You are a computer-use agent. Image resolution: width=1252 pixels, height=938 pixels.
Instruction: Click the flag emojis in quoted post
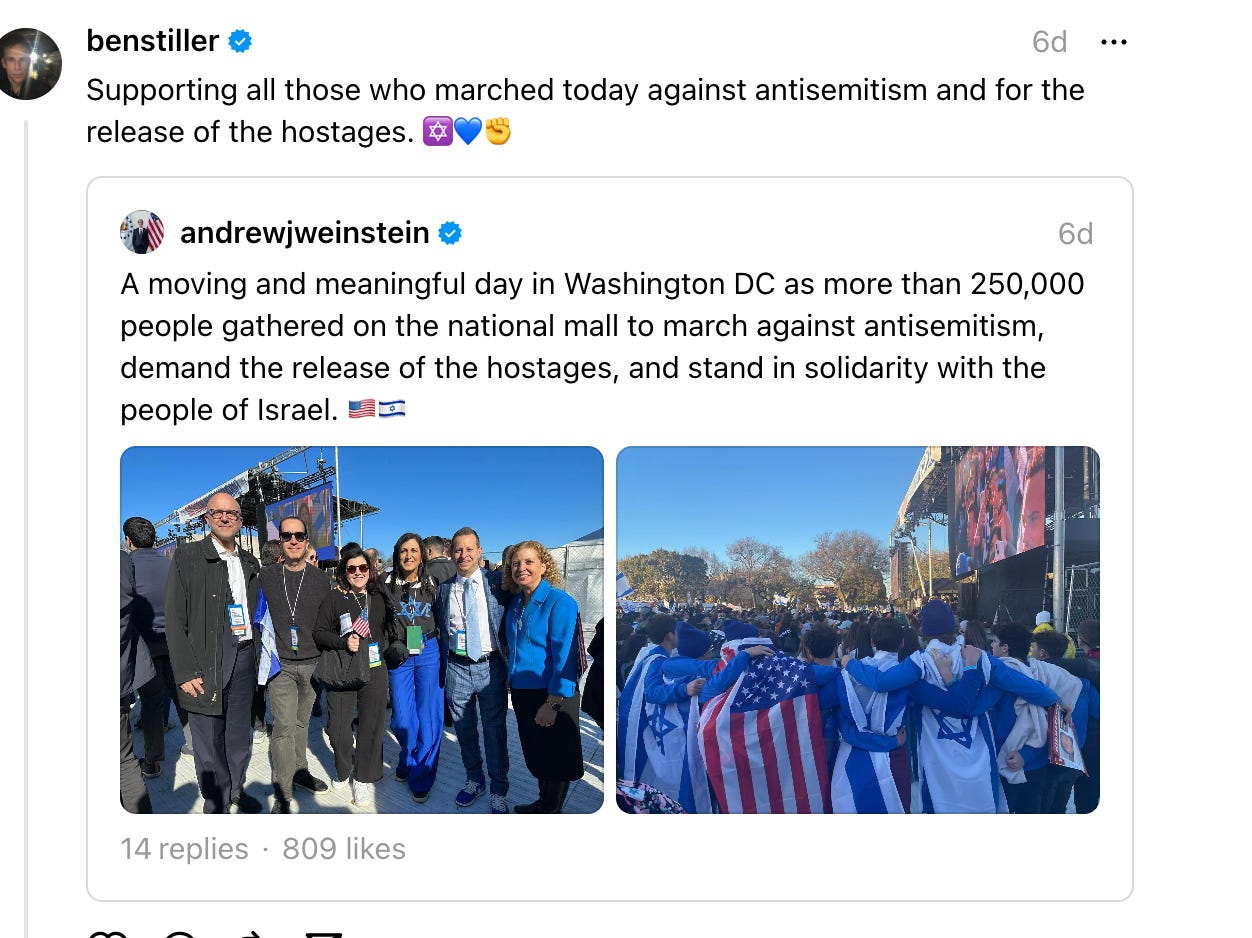[377, 410]
